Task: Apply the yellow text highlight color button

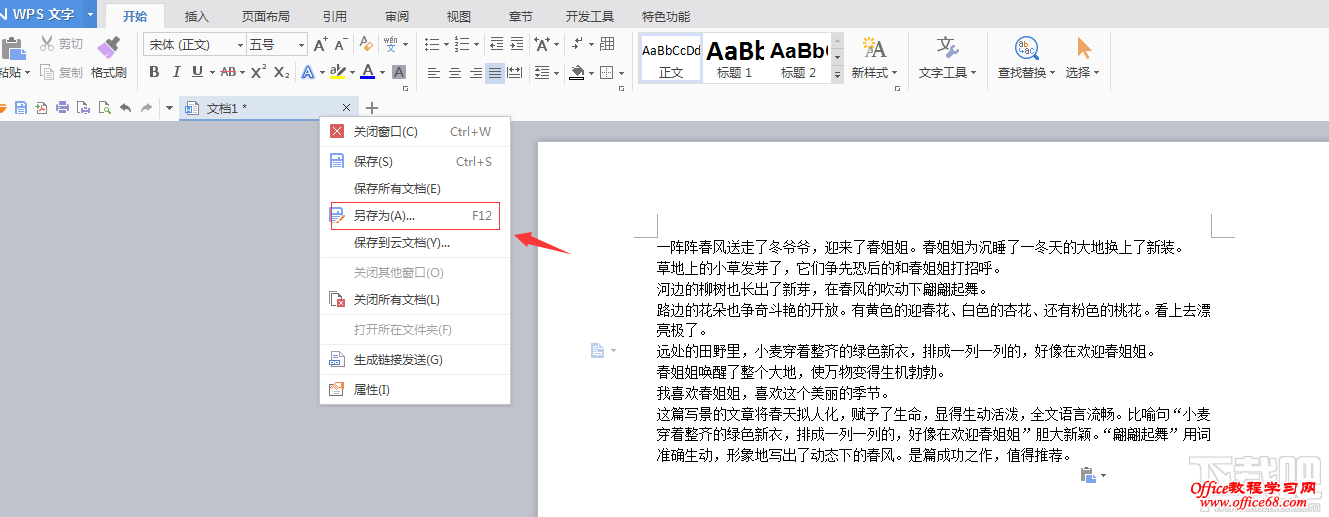Action: 338,72
